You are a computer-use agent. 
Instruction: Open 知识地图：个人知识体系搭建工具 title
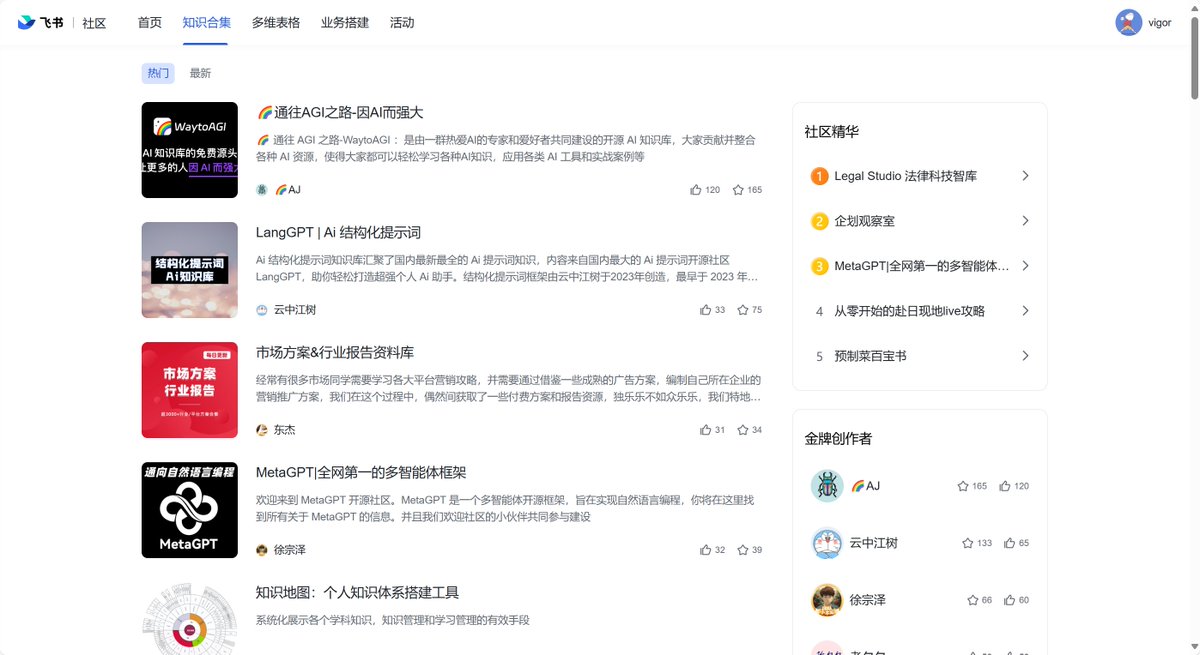pyautogui.click(x=357, y=593)
